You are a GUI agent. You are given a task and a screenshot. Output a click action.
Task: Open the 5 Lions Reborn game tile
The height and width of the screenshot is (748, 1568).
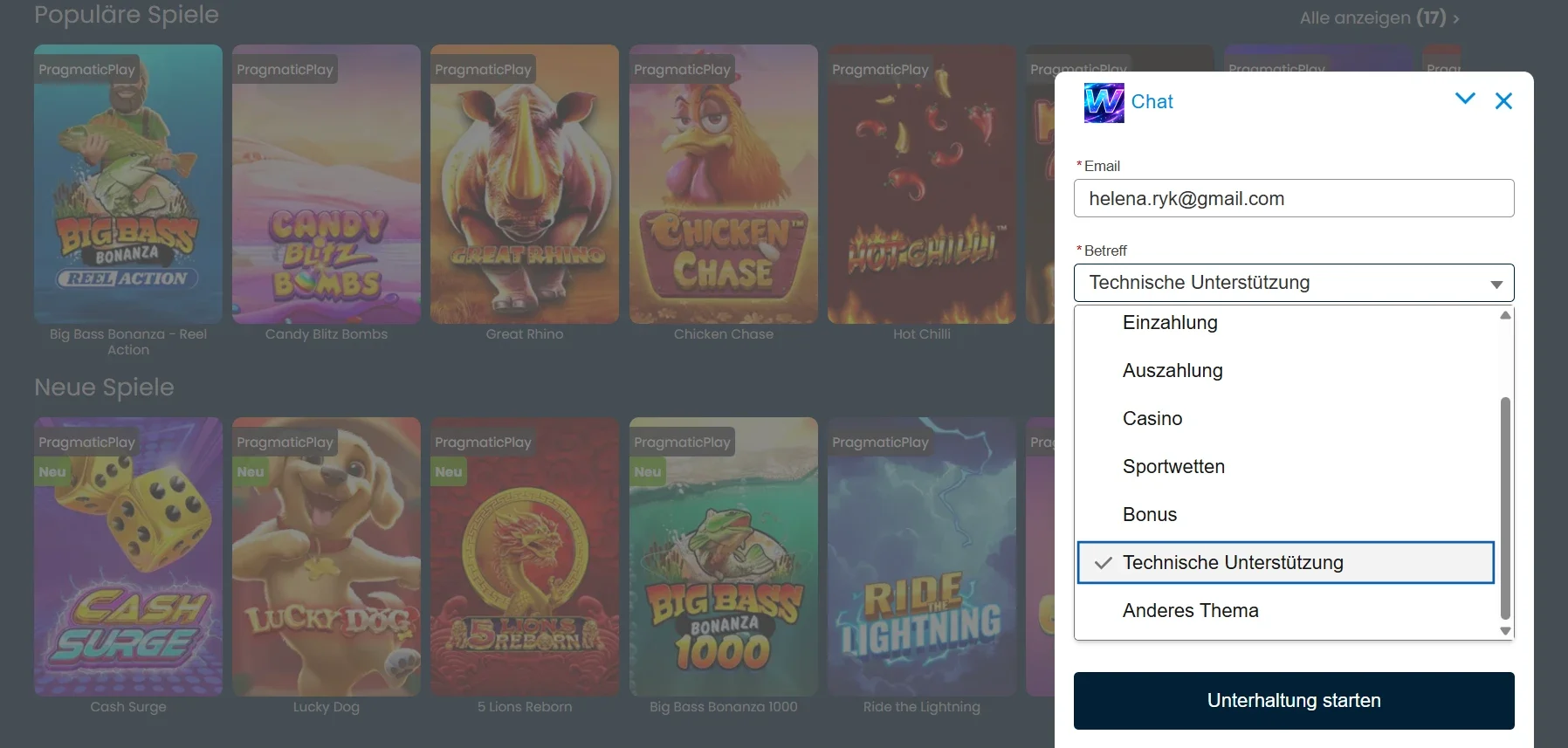coord(525,557)
